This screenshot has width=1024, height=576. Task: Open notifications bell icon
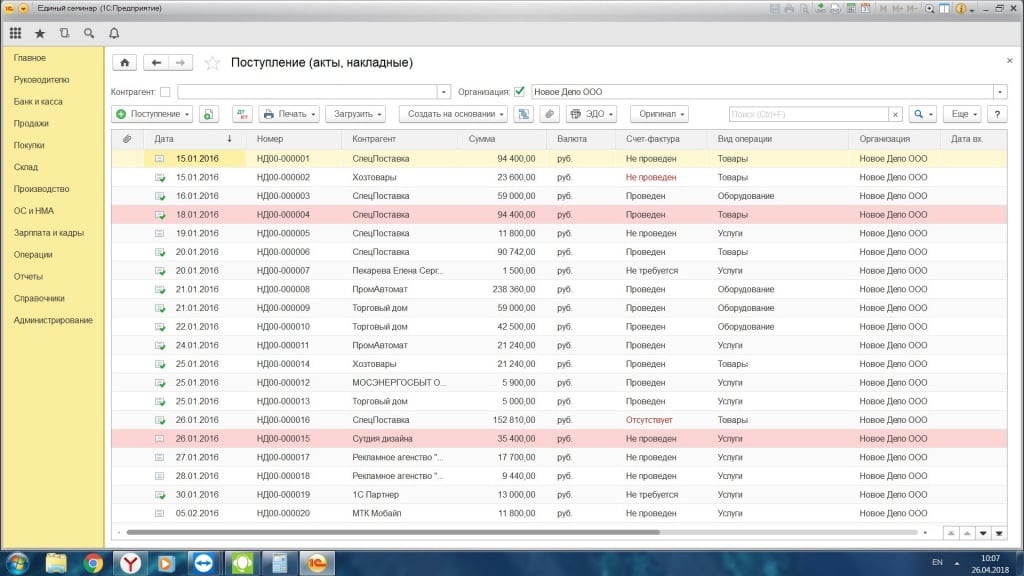click(114, 32)
